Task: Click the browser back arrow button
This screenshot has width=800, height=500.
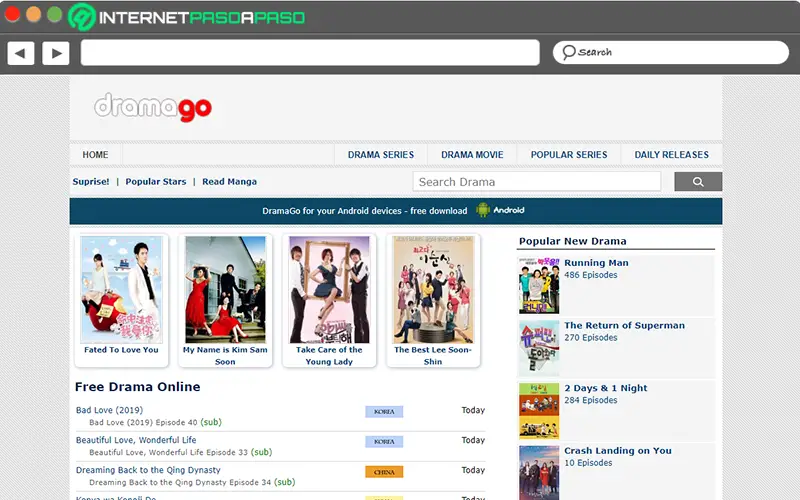Action: [20, 53]
